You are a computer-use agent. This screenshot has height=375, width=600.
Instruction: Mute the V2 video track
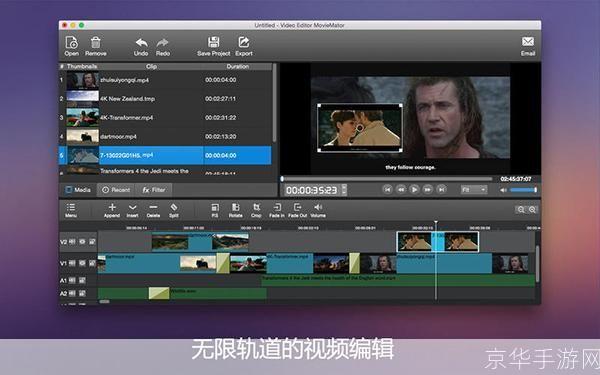pyautogui.click(x=72, y=242)
